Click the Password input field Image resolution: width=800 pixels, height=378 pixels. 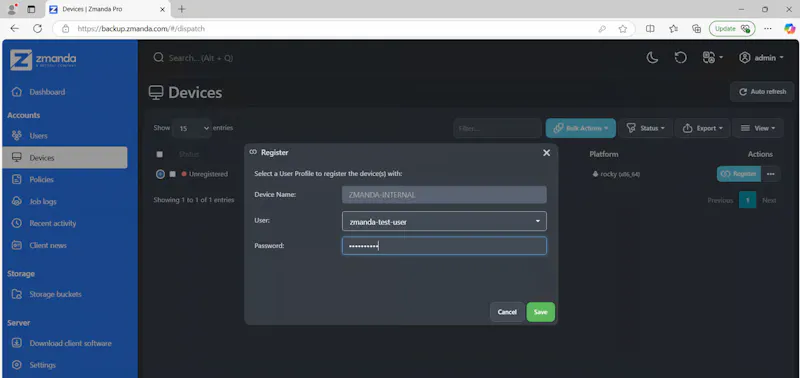coord(444,246)
